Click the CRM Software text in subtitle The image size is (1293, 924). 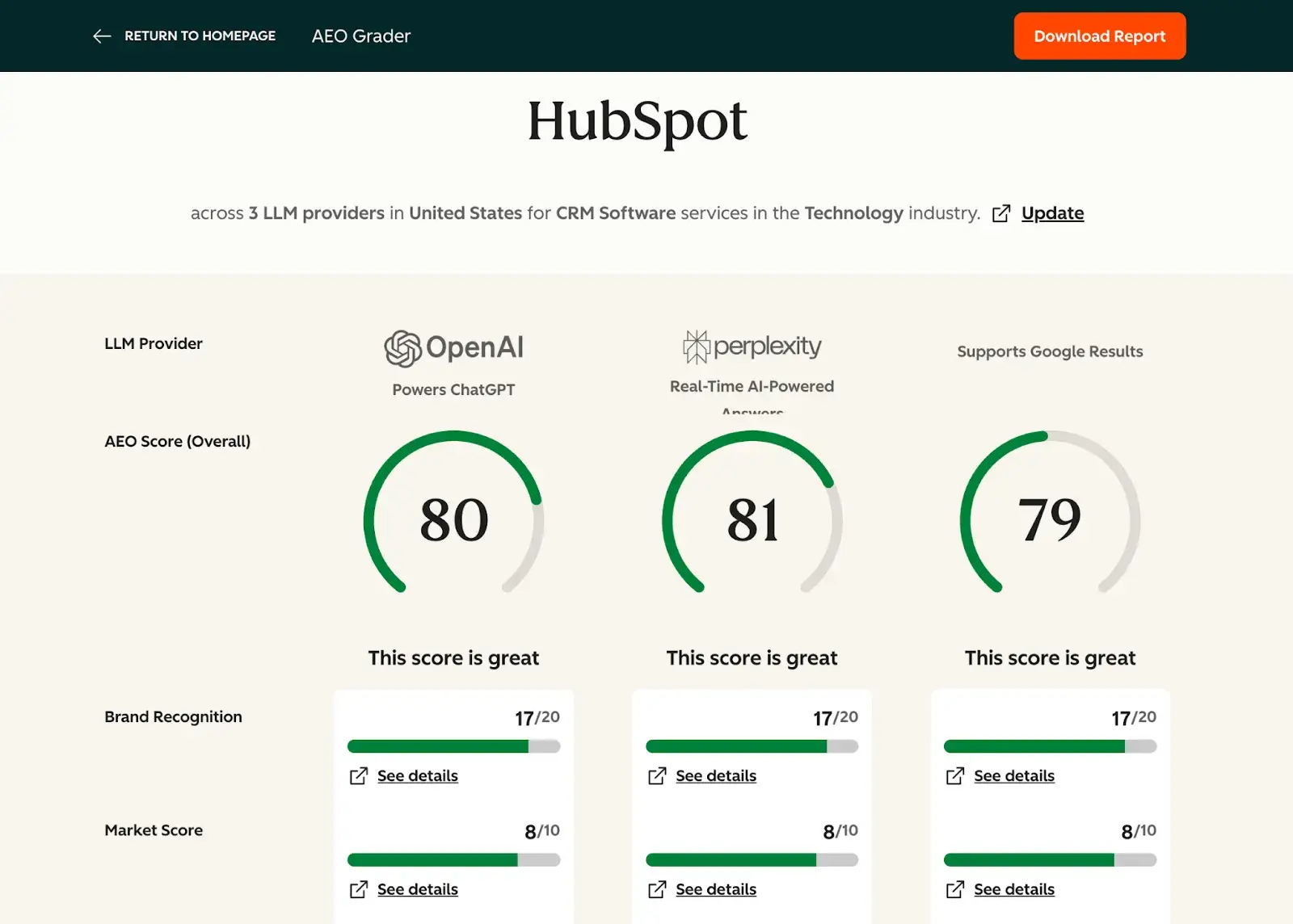pyautogui.click(x=616, y=213)
